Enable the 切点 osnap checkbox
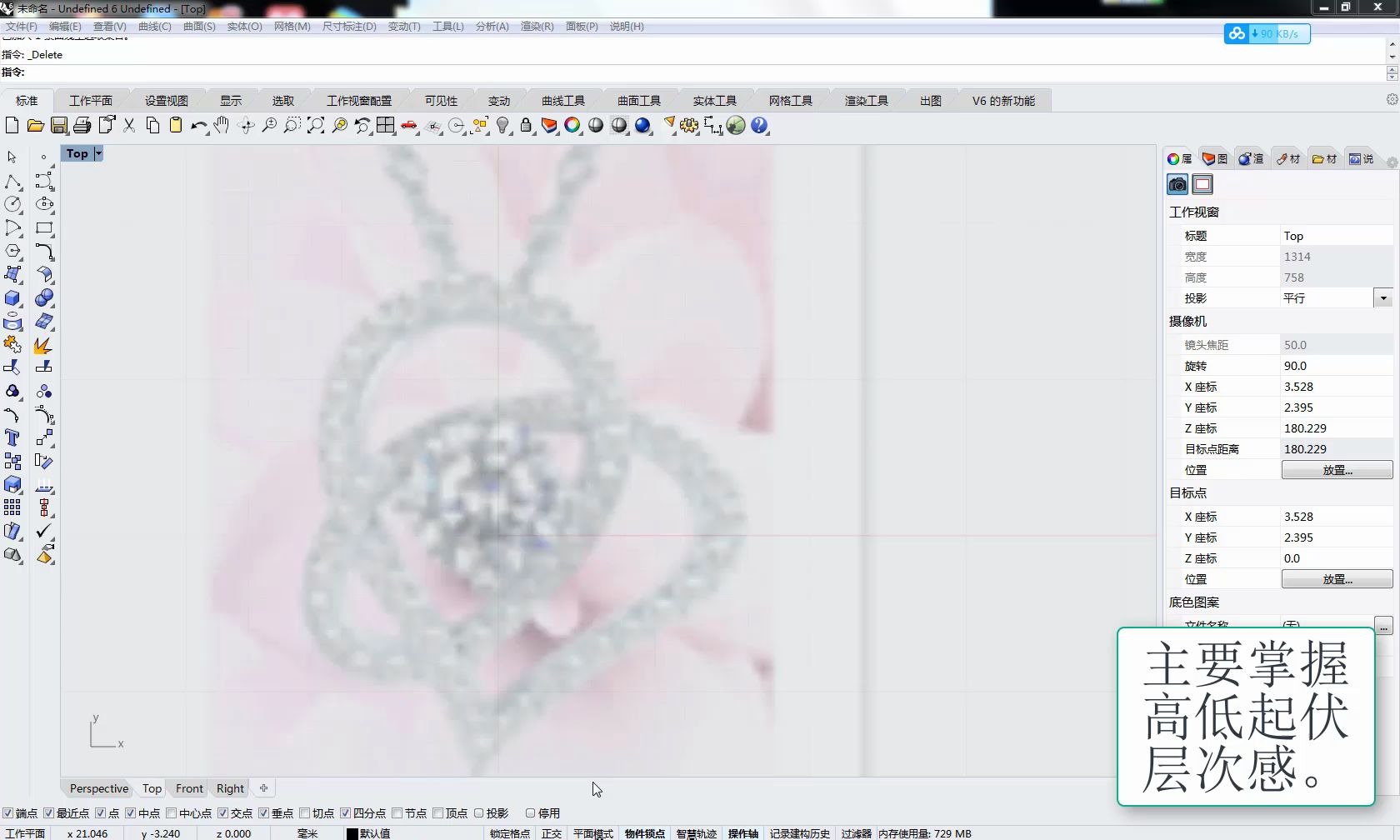Viewport: 1400px width, 840px height. (x=304, y=813)
